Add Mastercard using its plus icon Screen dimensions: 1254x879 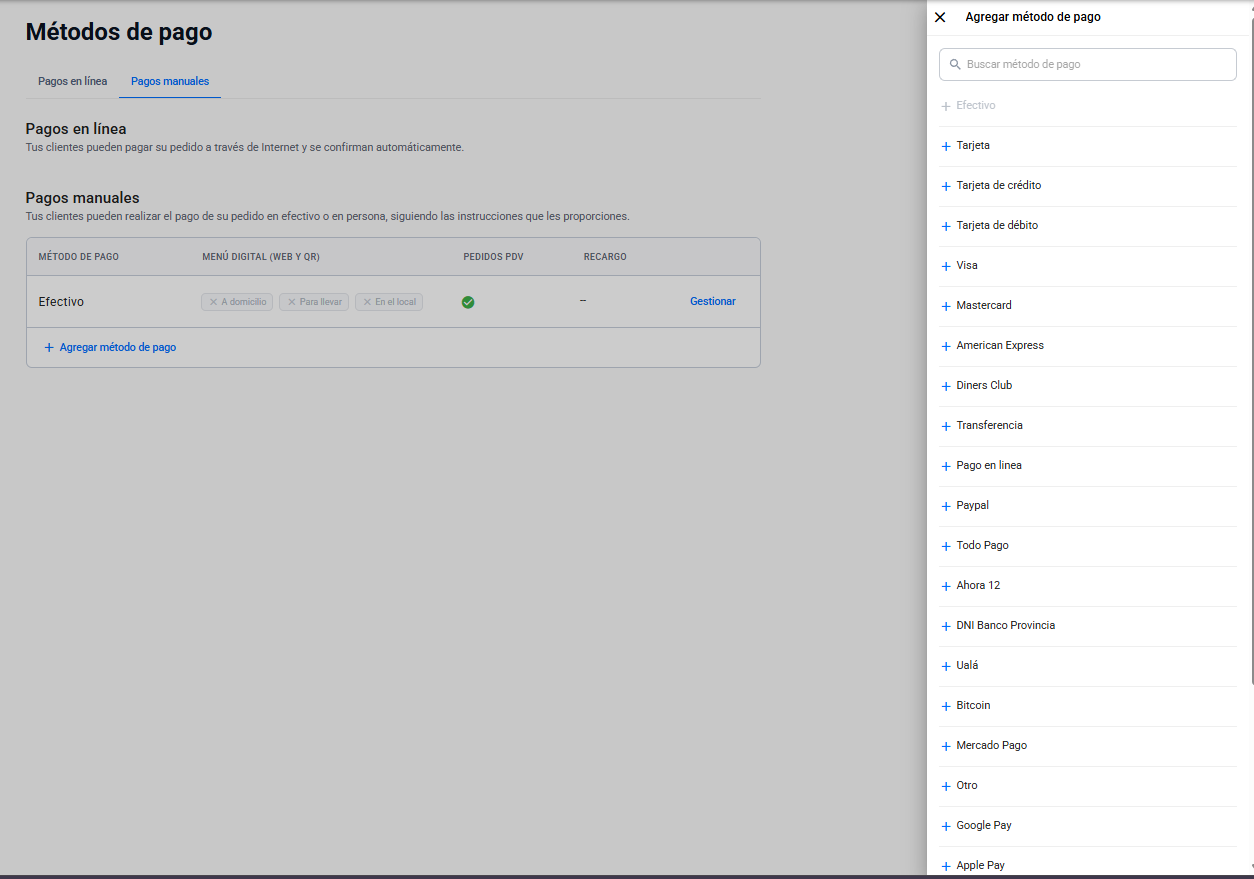(x=946, y=306)
